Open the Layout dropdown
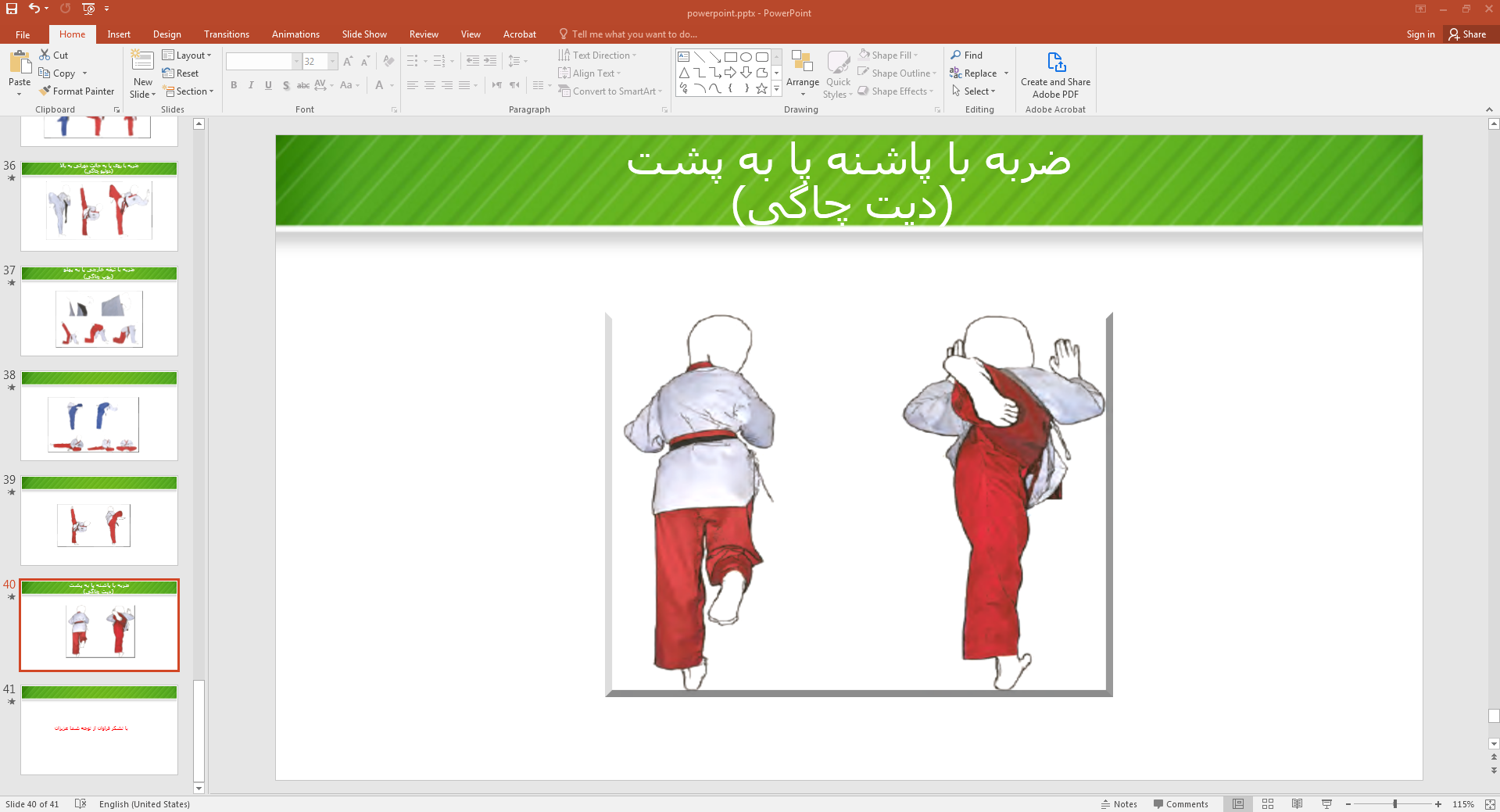 click(x=187, y=55)
